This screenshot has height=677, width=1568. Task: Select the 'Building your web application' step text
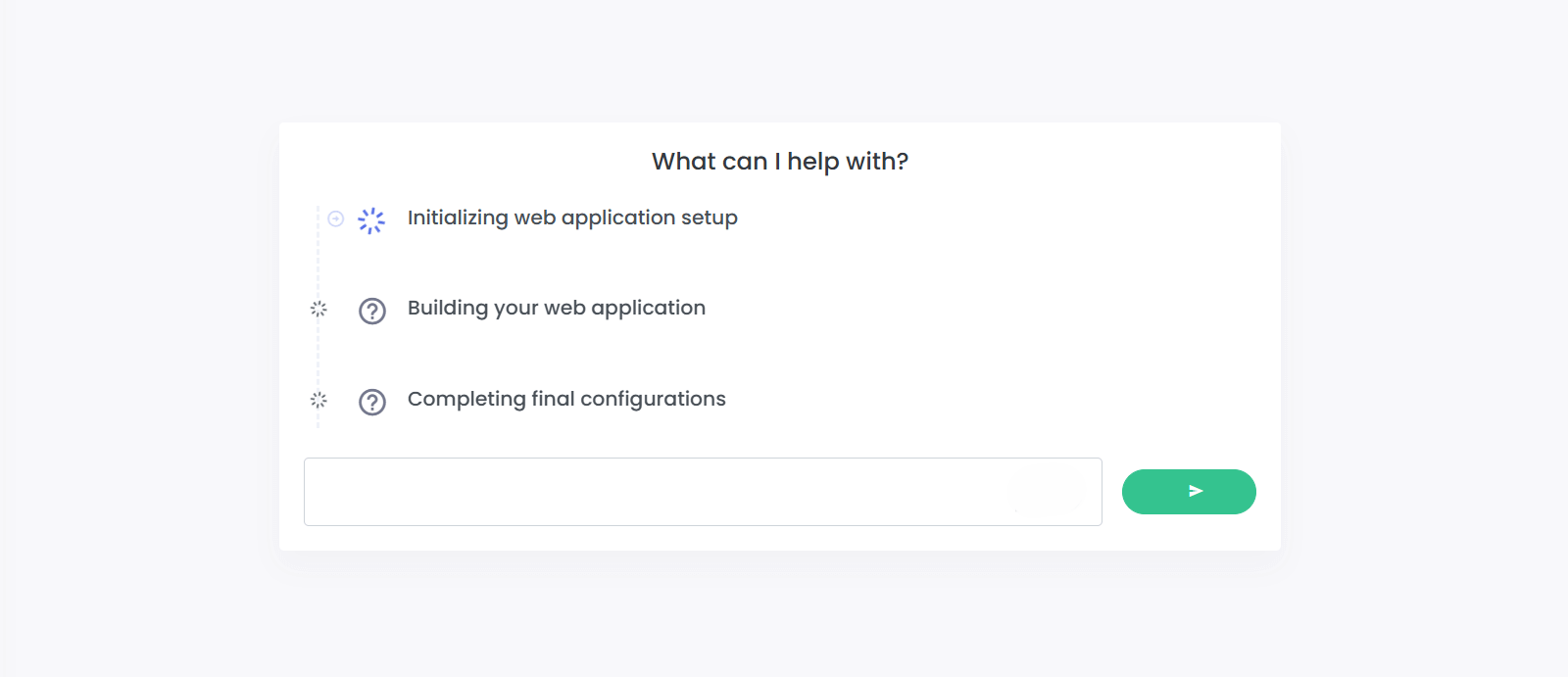[x=557, y=308]
